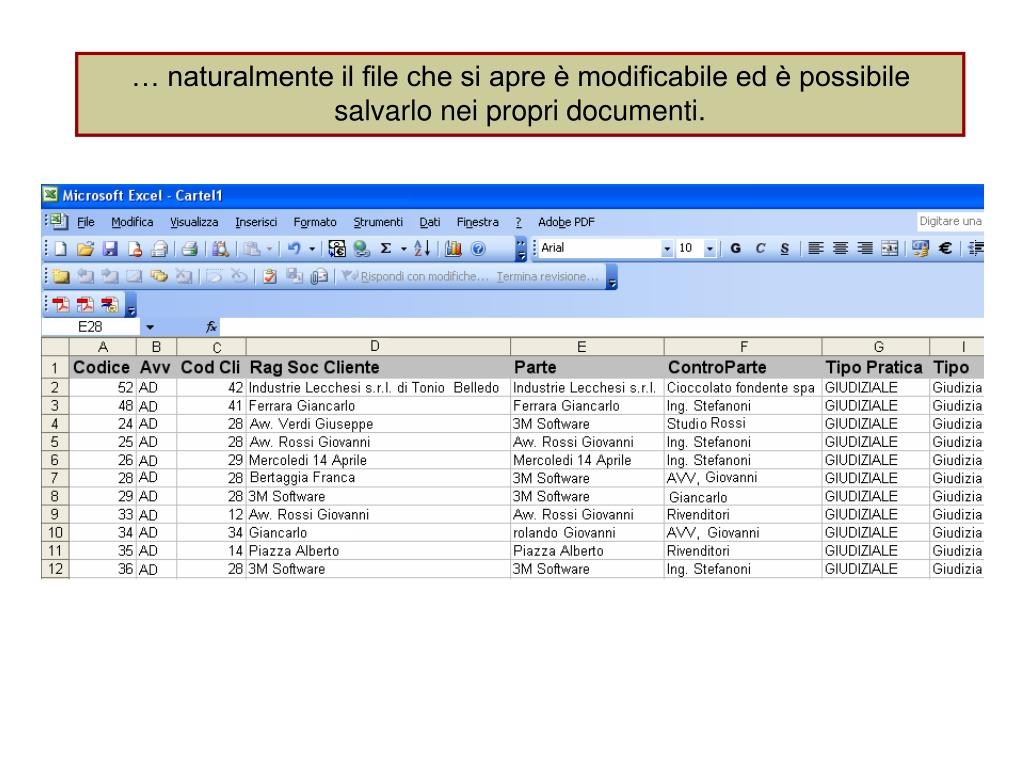Image resolution: width=1024 pixels, height=768 pixels.
Task: Expand the PDF toolbar options arrow
Action: 131,306
